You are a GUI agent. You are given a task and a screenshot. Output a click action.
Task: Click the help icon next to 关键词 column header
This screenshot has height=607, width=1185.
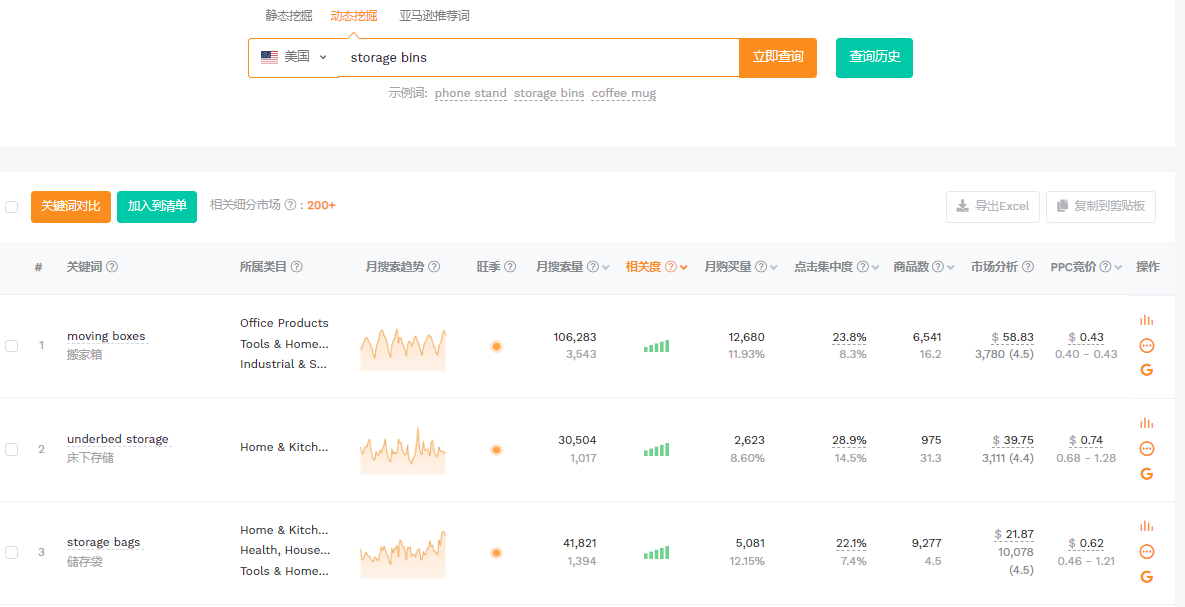pyautogui.click(x=112, y=267)
